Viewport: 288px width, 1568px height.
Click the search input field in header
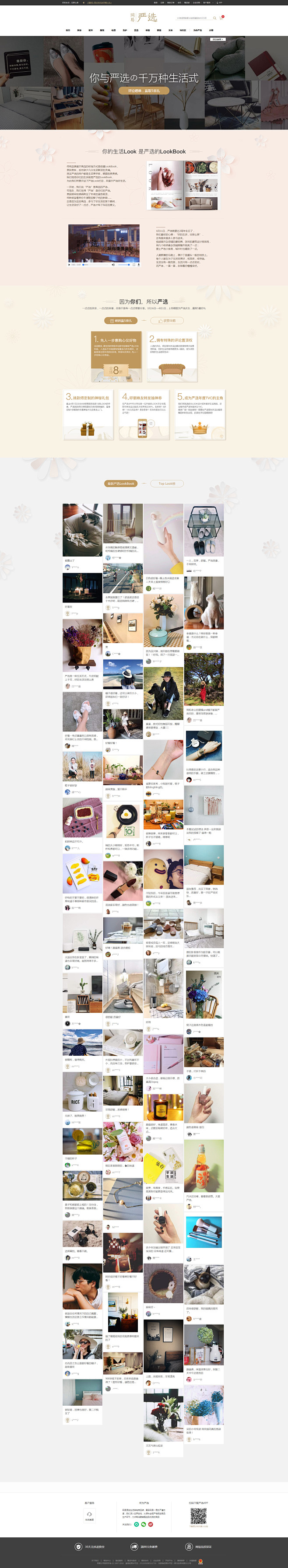click(x=193, y=17)
